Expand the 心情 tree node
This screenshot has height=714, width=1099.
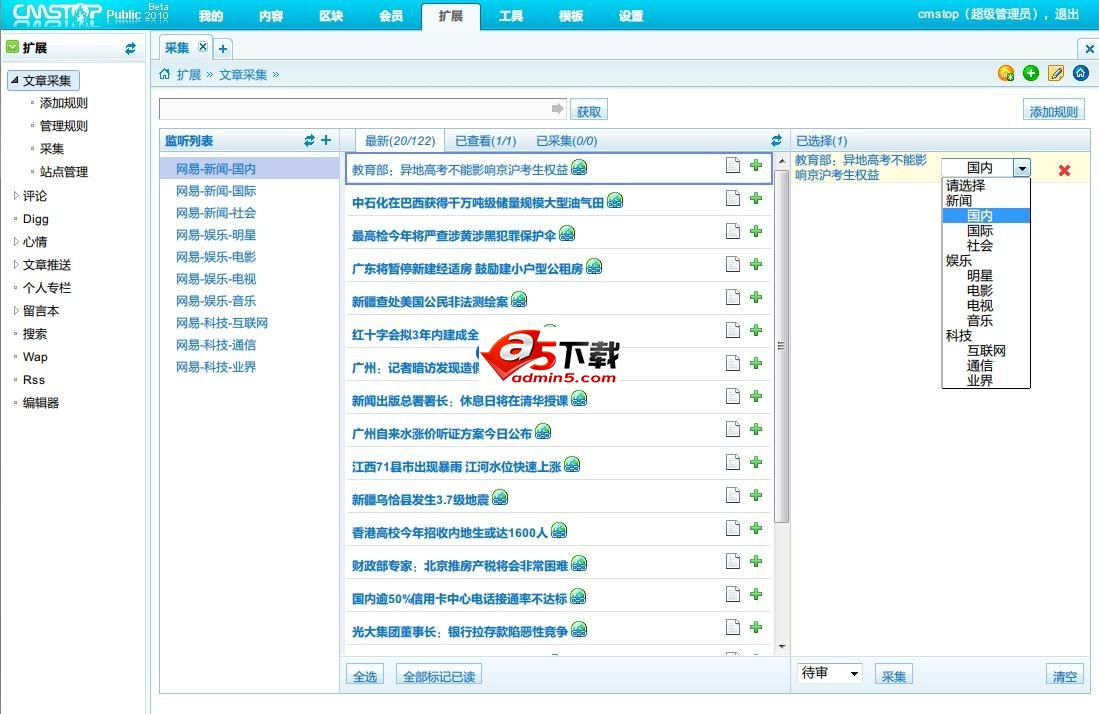(16, 242)
